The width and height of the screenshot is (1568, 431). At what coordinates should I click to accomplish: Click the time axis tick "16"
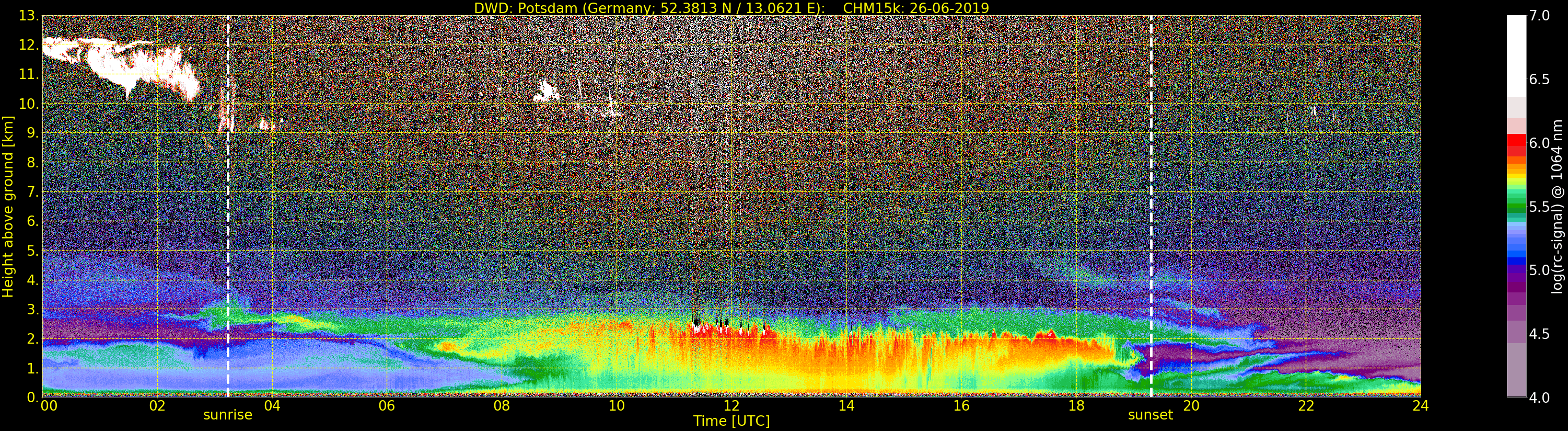pos(961,406)
